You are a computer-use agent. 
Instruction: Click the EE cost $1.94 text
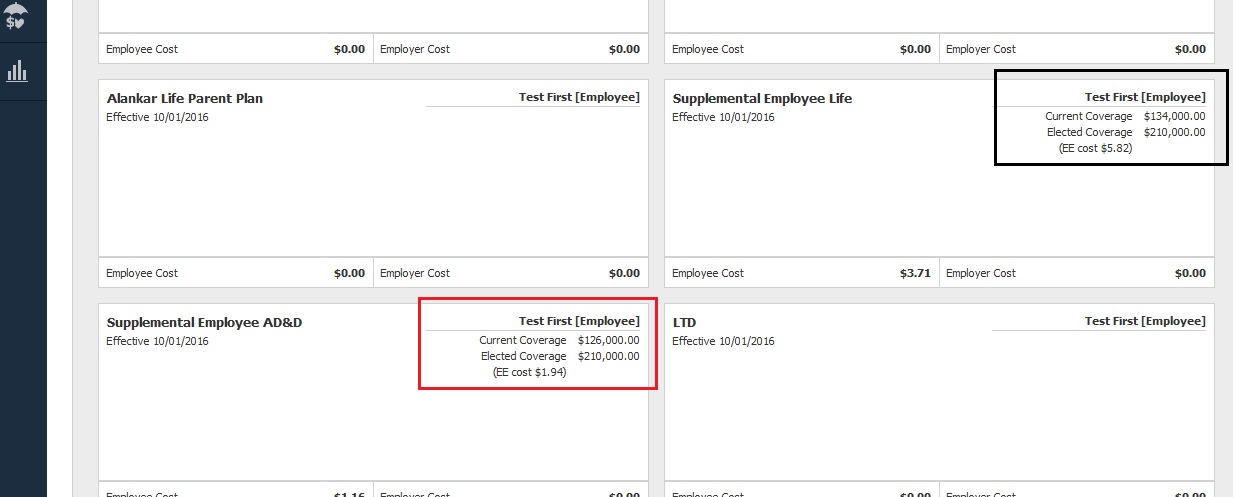coord(529,372)
